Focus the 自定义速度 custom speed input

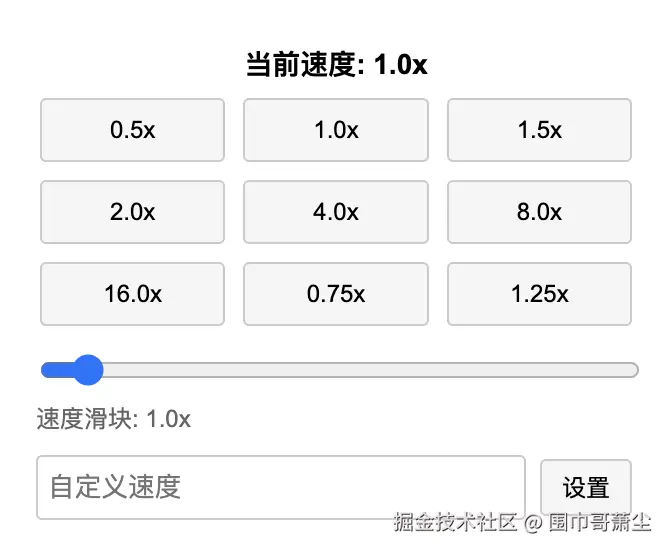281,488
